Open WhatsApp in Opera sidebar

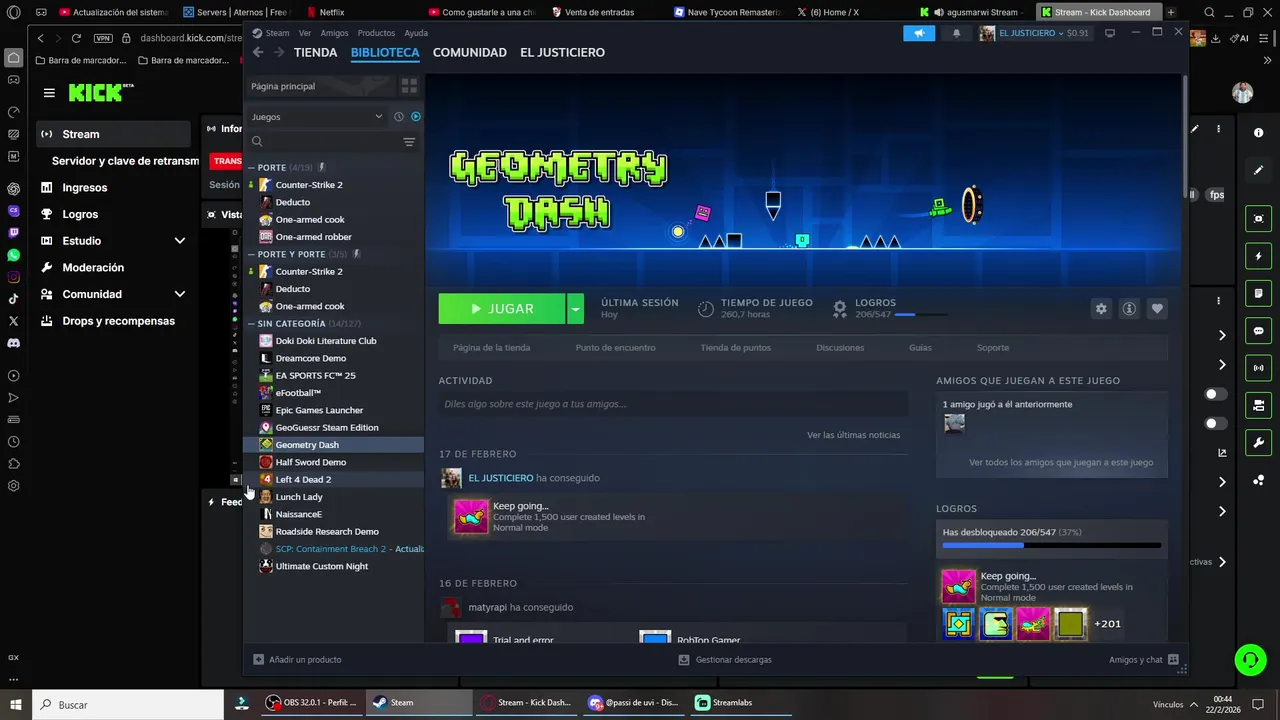point(13,255)
